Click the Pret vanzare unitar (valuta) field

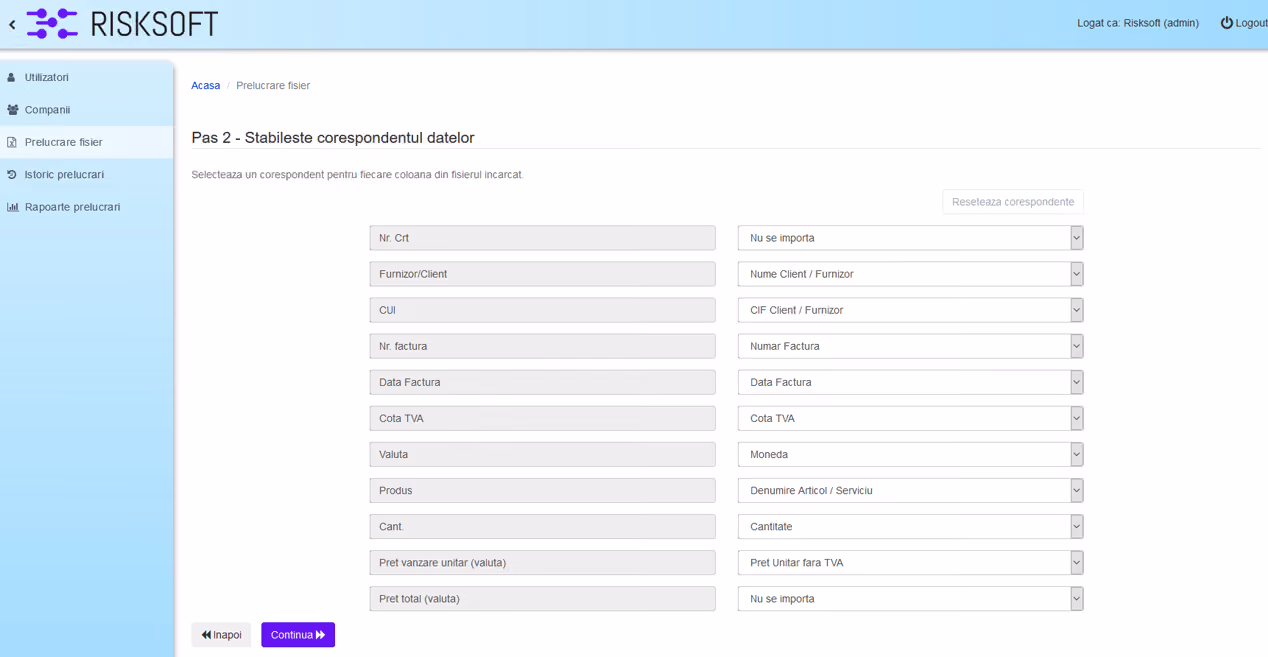click(x=542, y=562)
